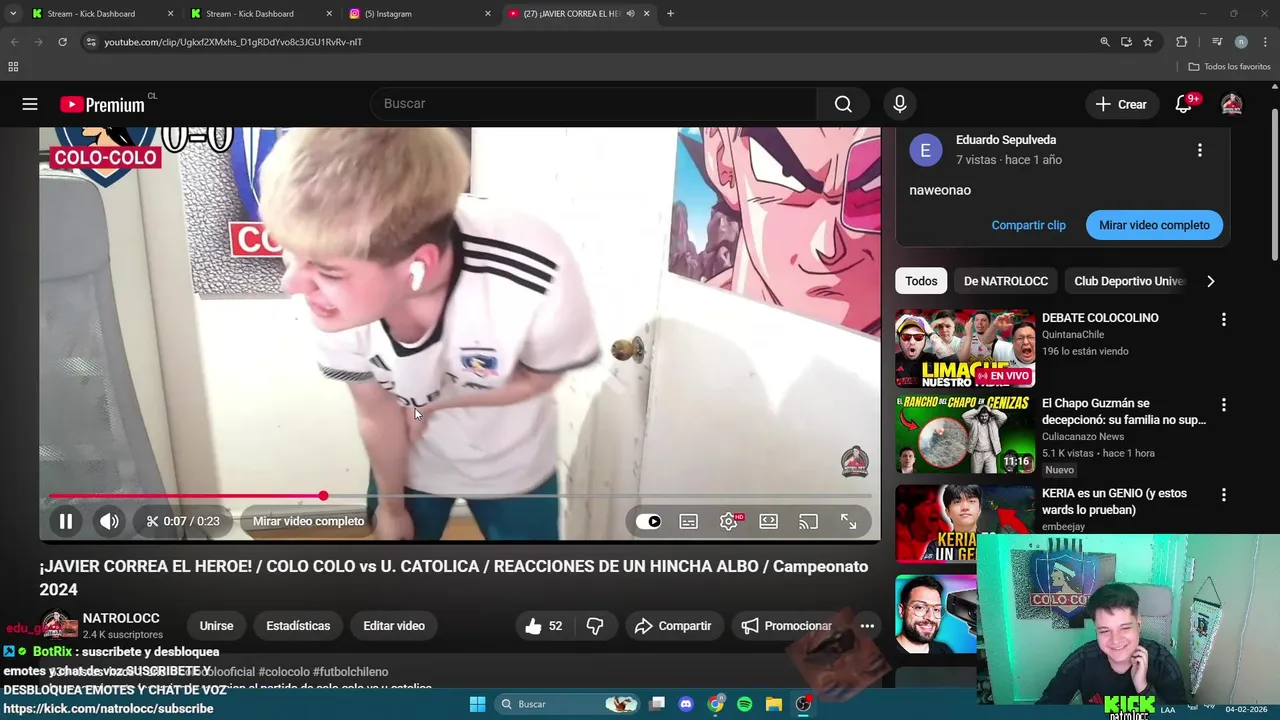Open the player settings gear

click(x=728, y=521)
